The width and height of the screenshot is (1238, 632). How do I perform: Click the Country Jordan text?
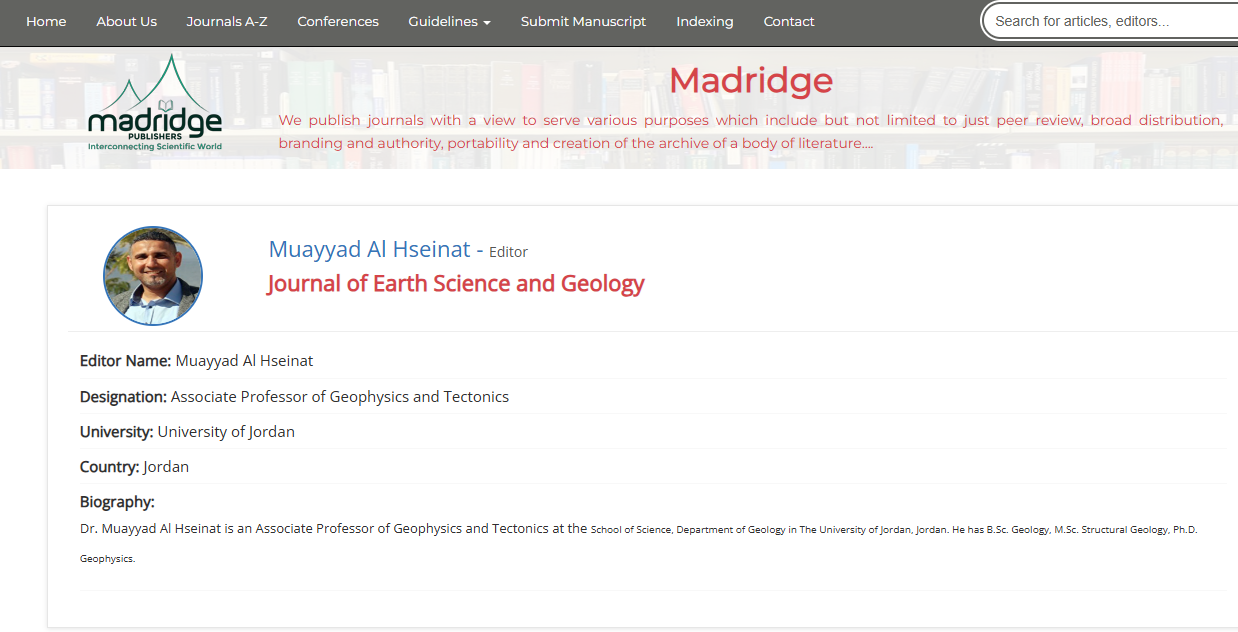pyautogui.click(x=166, y=467)
